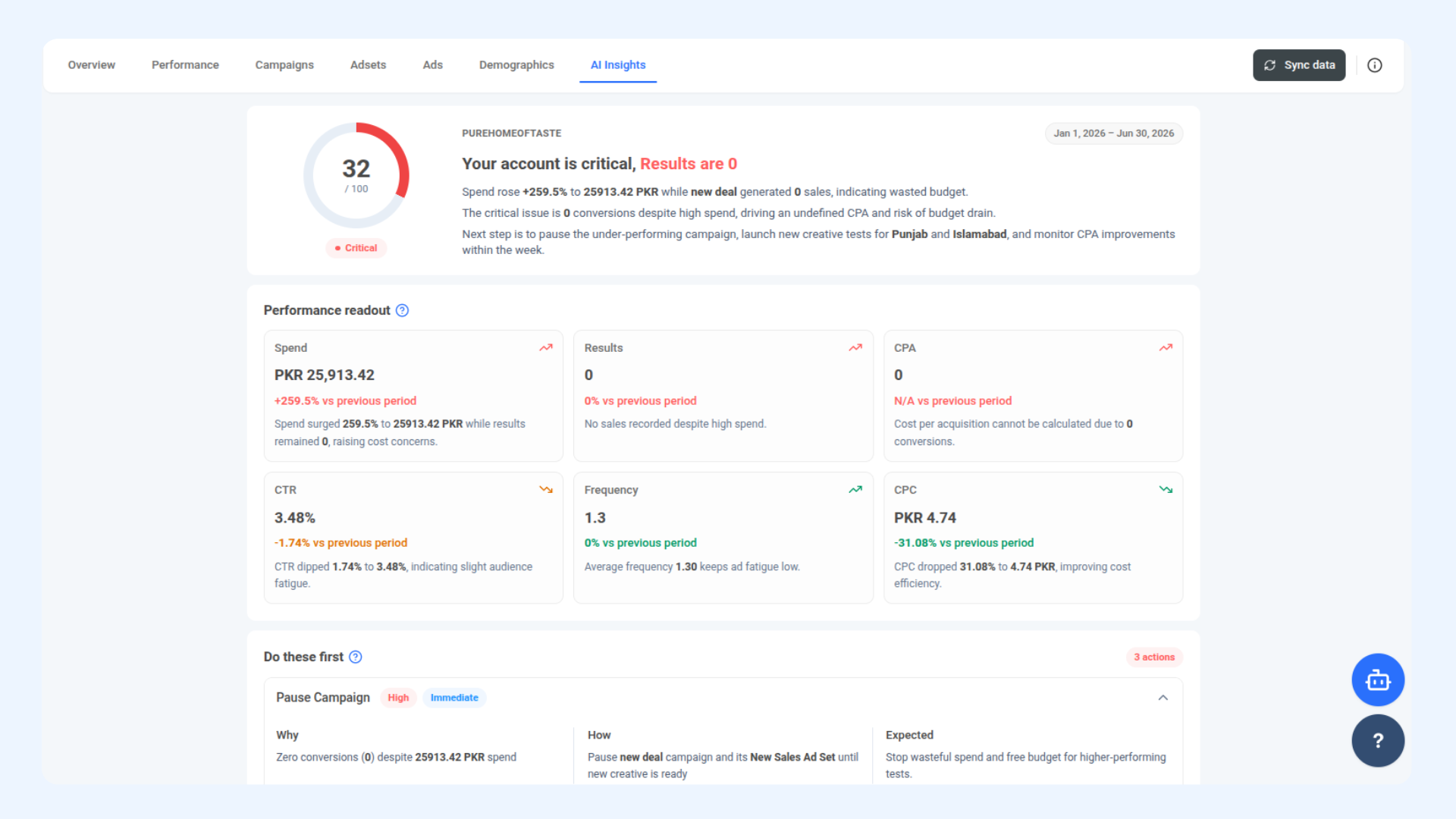1456x819 pixels.
Task: Click No sales recorded despite high spend
Action: click(x=675, y=424)
